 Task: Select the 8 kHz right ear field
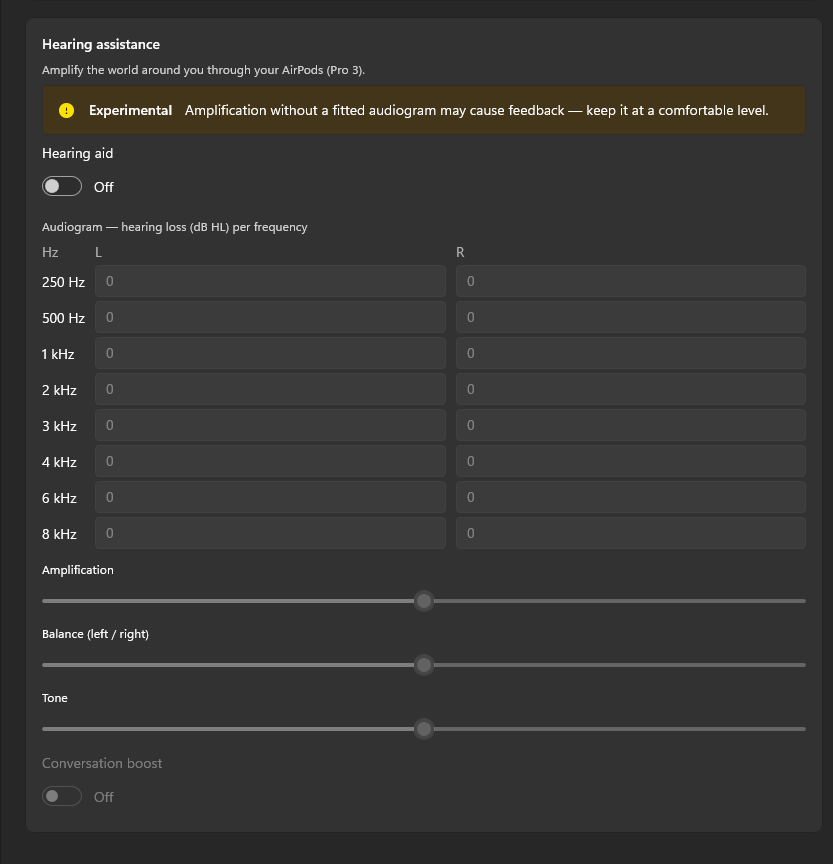click(x=631, y=533)
